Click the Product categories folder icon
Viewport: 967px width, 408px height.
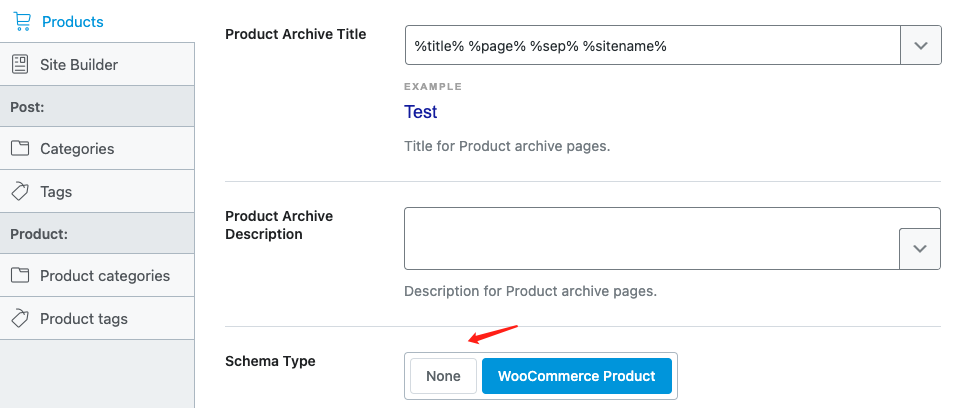[20, 275]
